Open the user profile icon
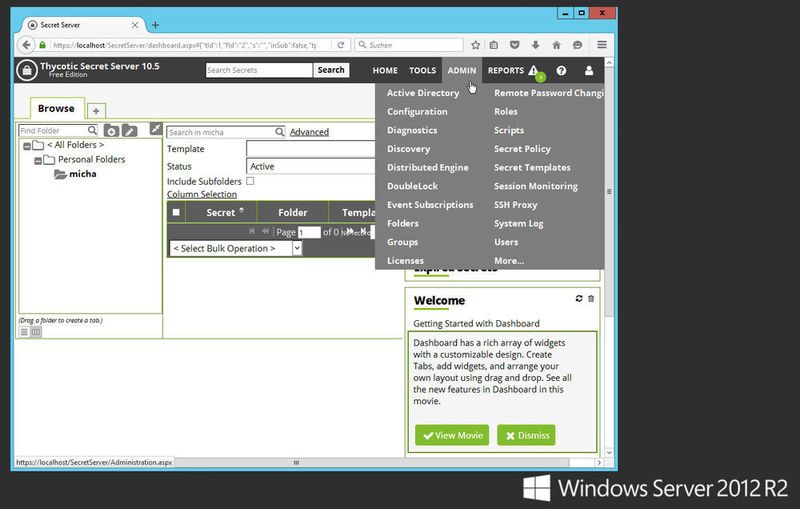 (x=589, y=70)
